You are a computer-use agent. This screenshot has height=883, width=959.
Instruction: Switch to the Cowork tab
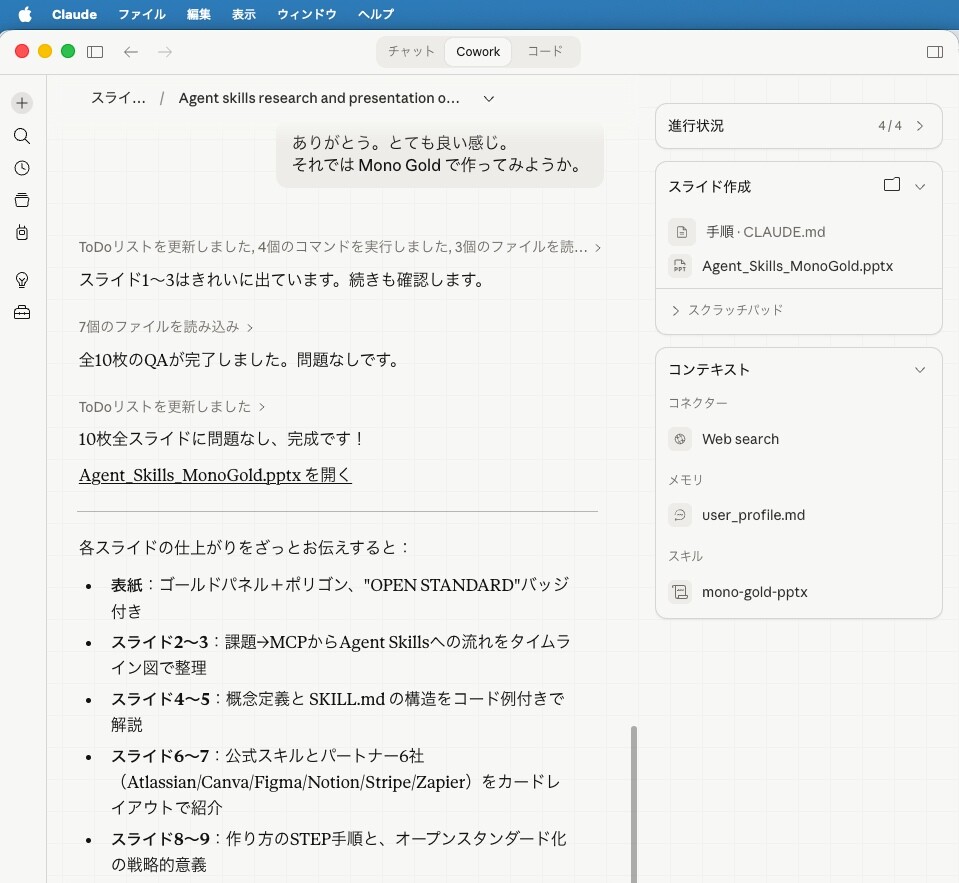(478, 51)
